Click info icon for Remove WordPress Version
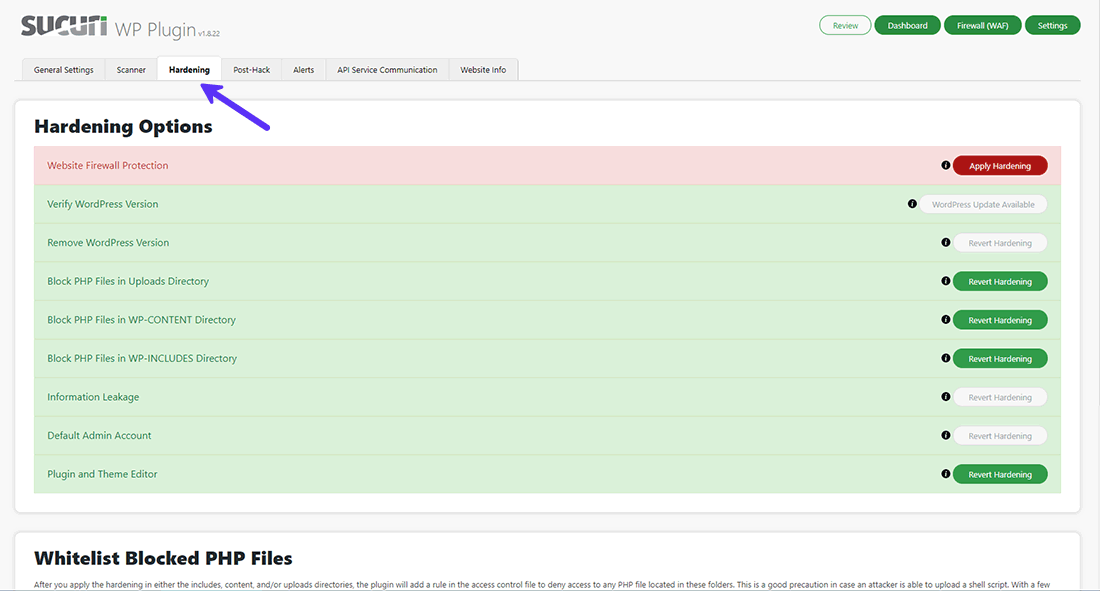1100x591 pixels. click(x=946, y=242)
